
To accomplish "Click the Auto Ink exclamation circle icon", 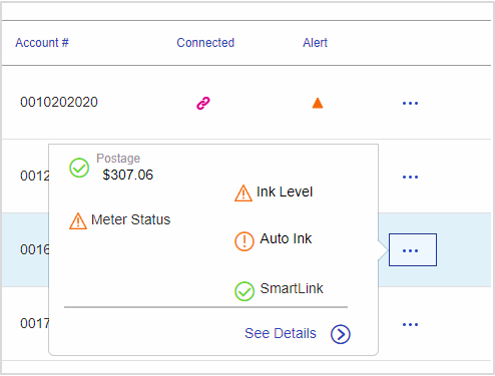I will point(244,241).
